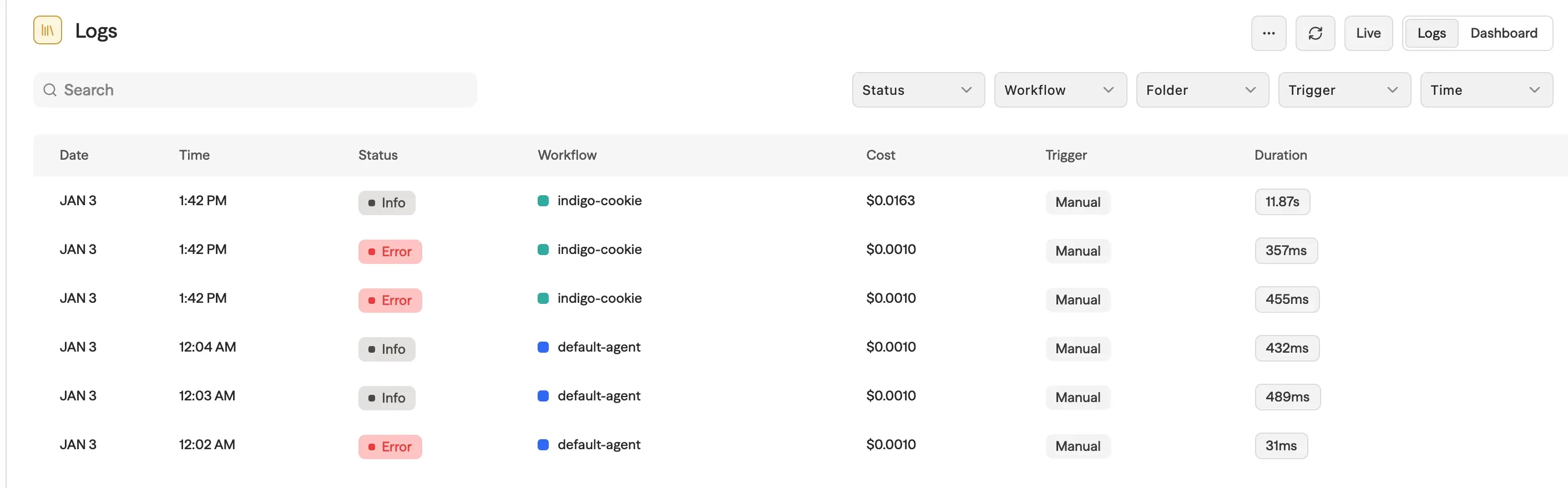
Task: Click the Manual trigger badge in the 357ms row
Action: 1078,251
